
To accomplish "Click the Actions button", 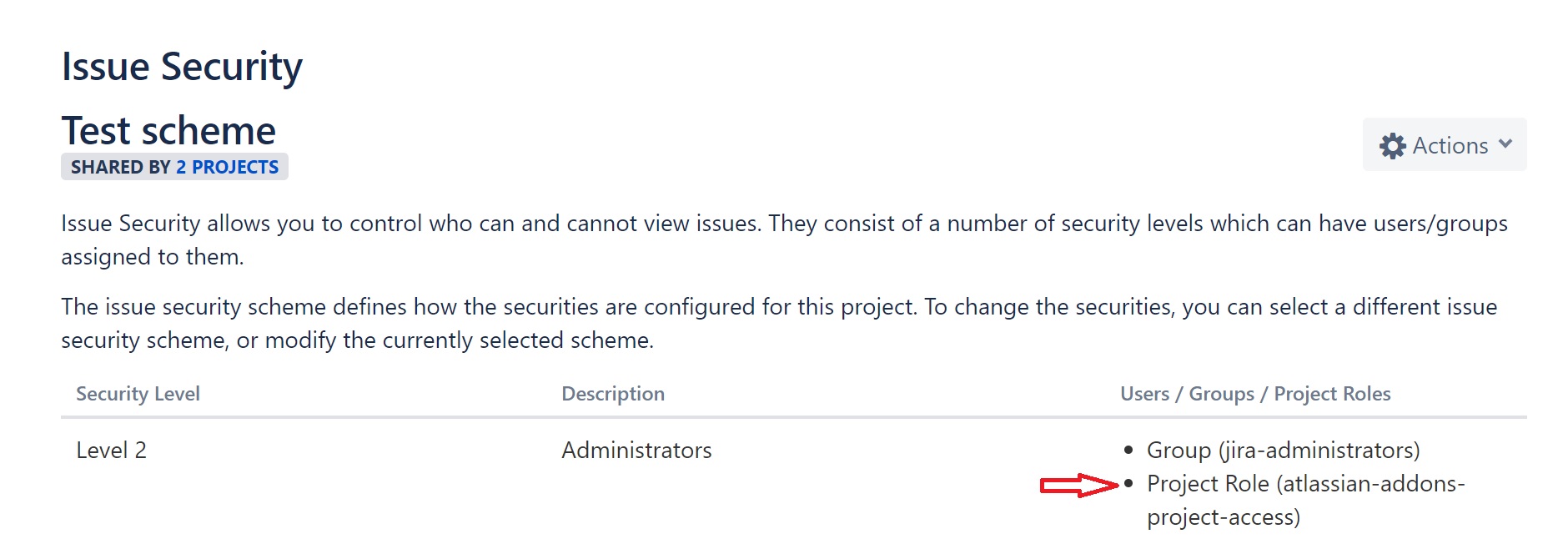I will [1444, 144].
